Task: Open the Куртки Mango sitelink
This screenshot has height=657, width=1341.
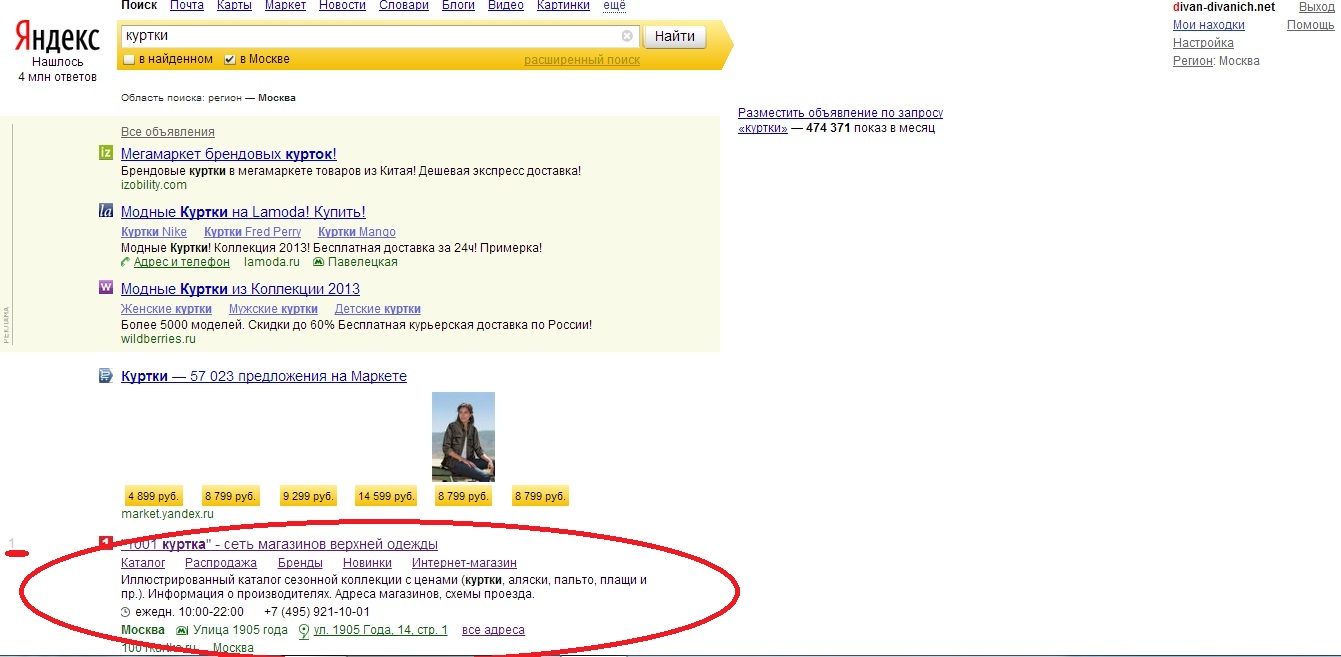Action: [357, 232]
